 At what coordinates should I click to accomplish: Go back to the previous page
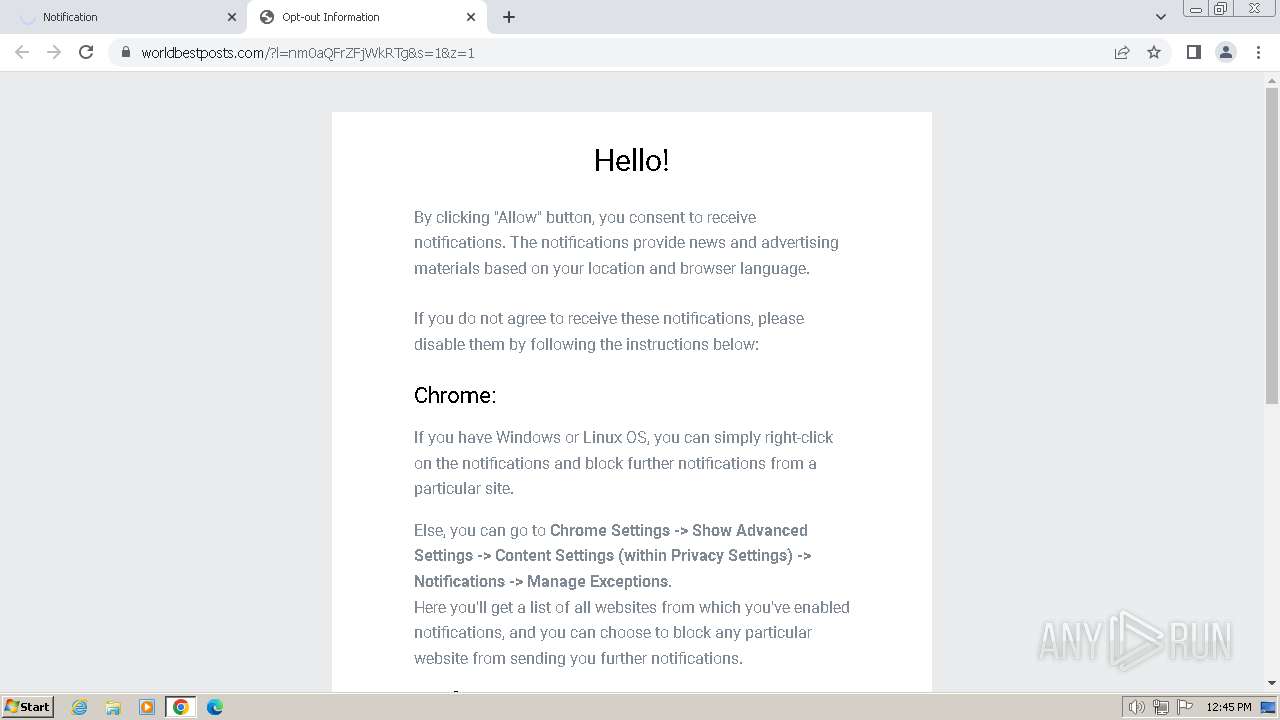click(22, 52)
